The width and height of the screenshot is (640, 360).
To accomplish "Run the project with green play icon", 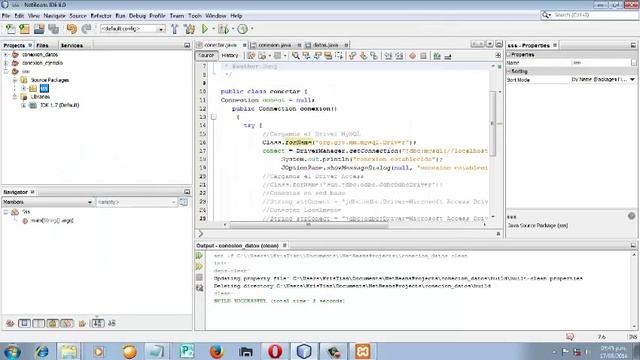I will click(205, 29).
